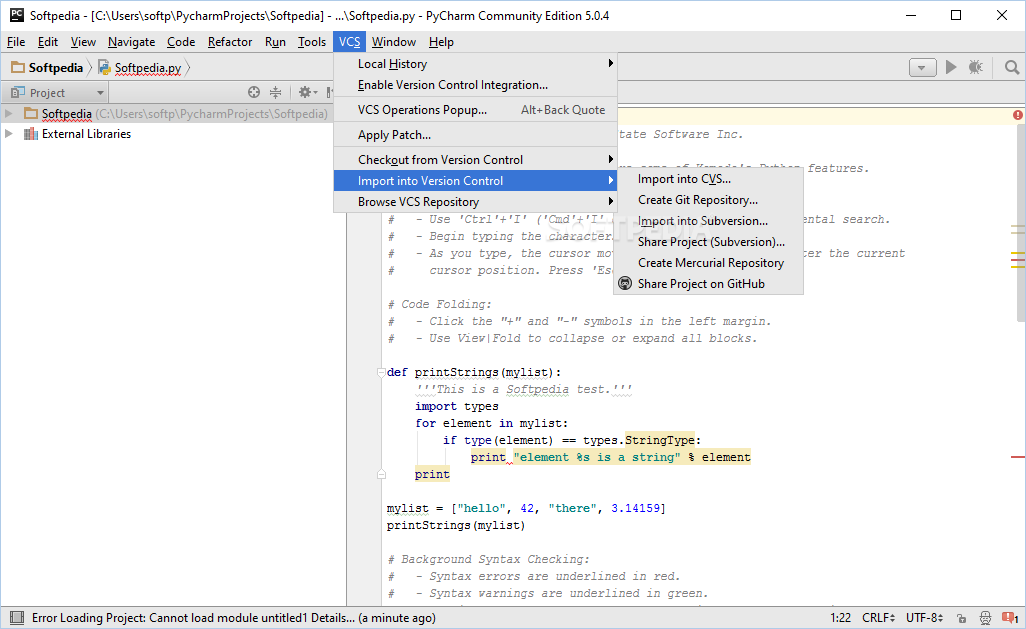Open the event log notification icon

coord(1010,618)
